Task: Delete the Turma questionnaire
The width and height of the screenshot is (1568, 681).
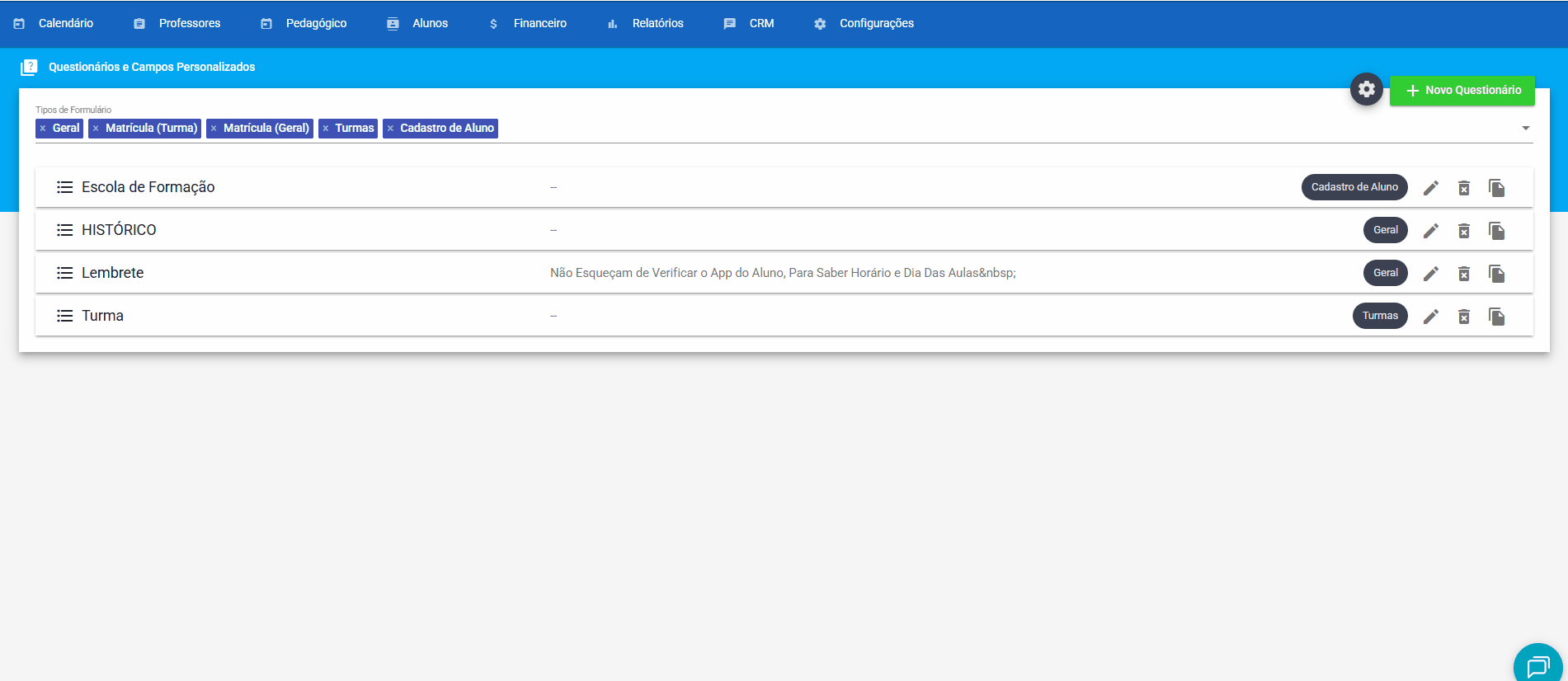Action: [x=1463, y=317]
